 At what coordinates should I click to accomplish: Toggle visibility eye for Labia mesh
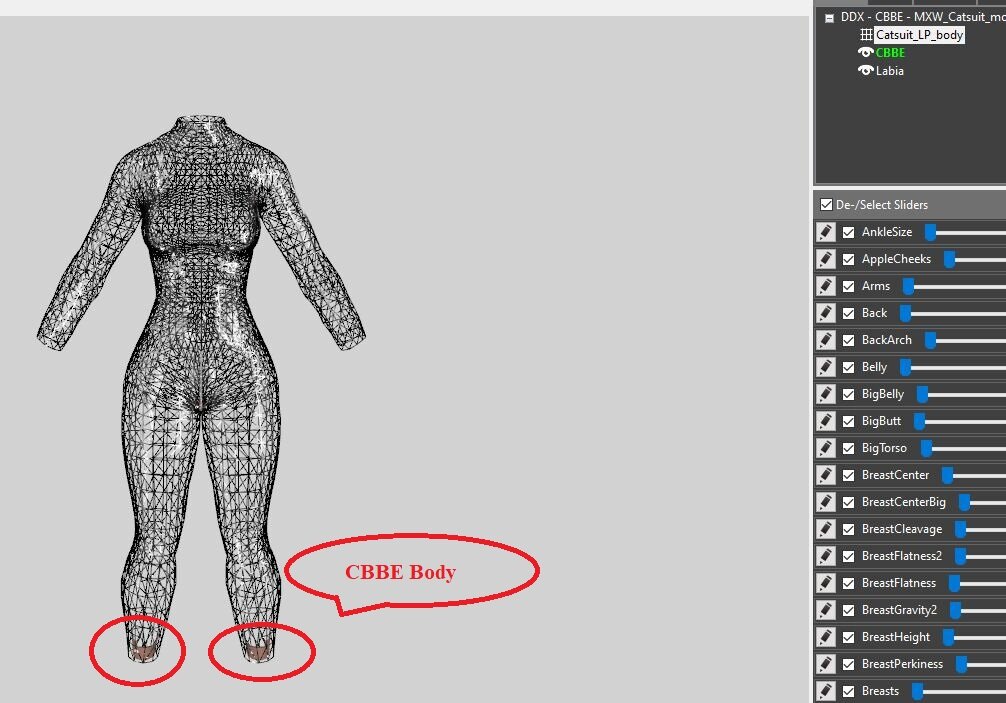tap(865, 71)
